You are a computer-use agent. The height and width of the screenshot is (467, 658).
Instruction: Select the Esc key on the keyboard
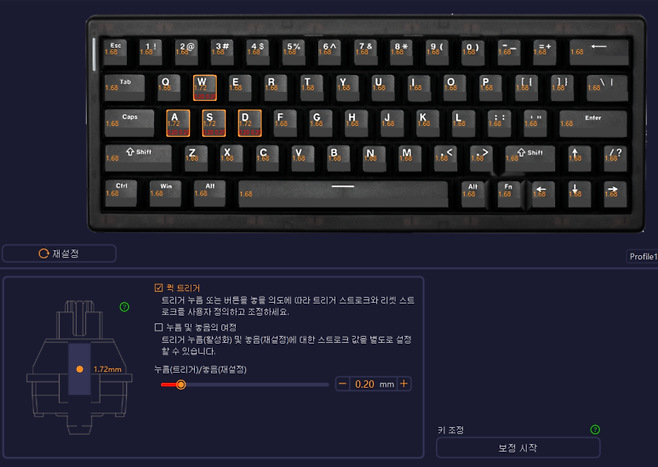(x=115, y=52)
